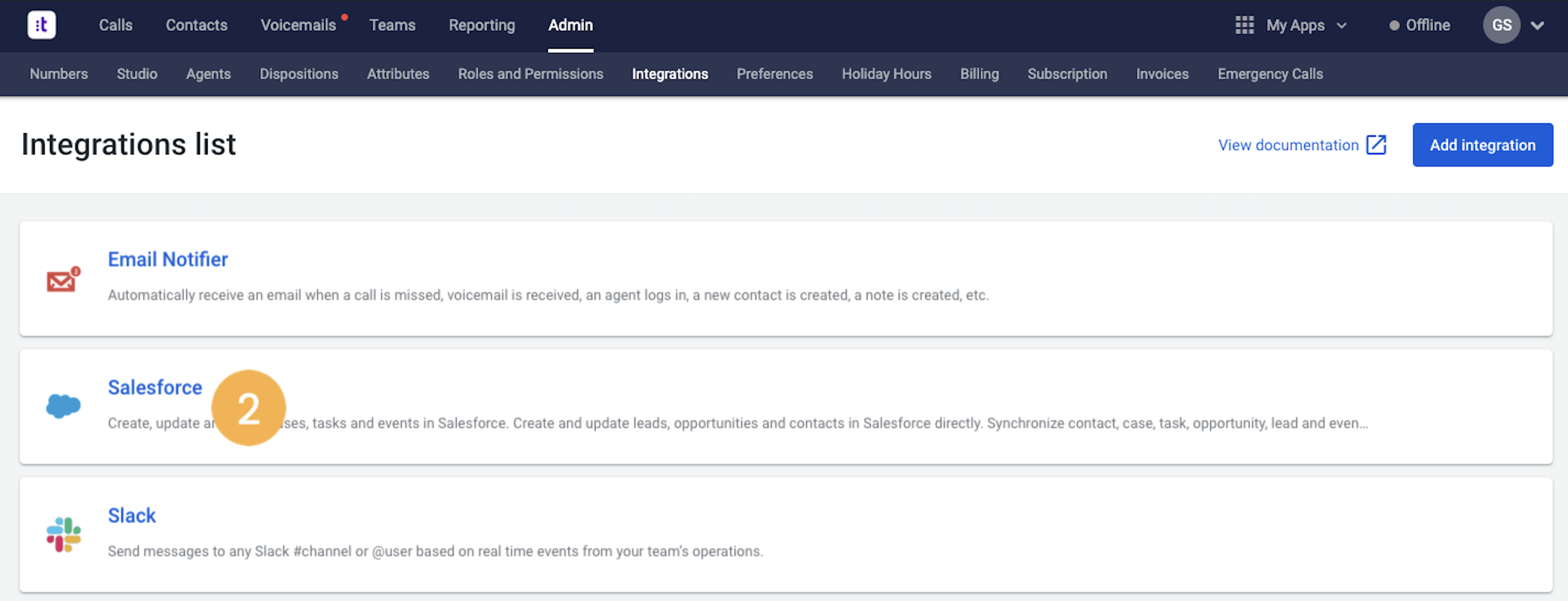Viewport: 1568px width, 601px height.
Task: Open the View documentation link
Action: tap(1288, 145)
